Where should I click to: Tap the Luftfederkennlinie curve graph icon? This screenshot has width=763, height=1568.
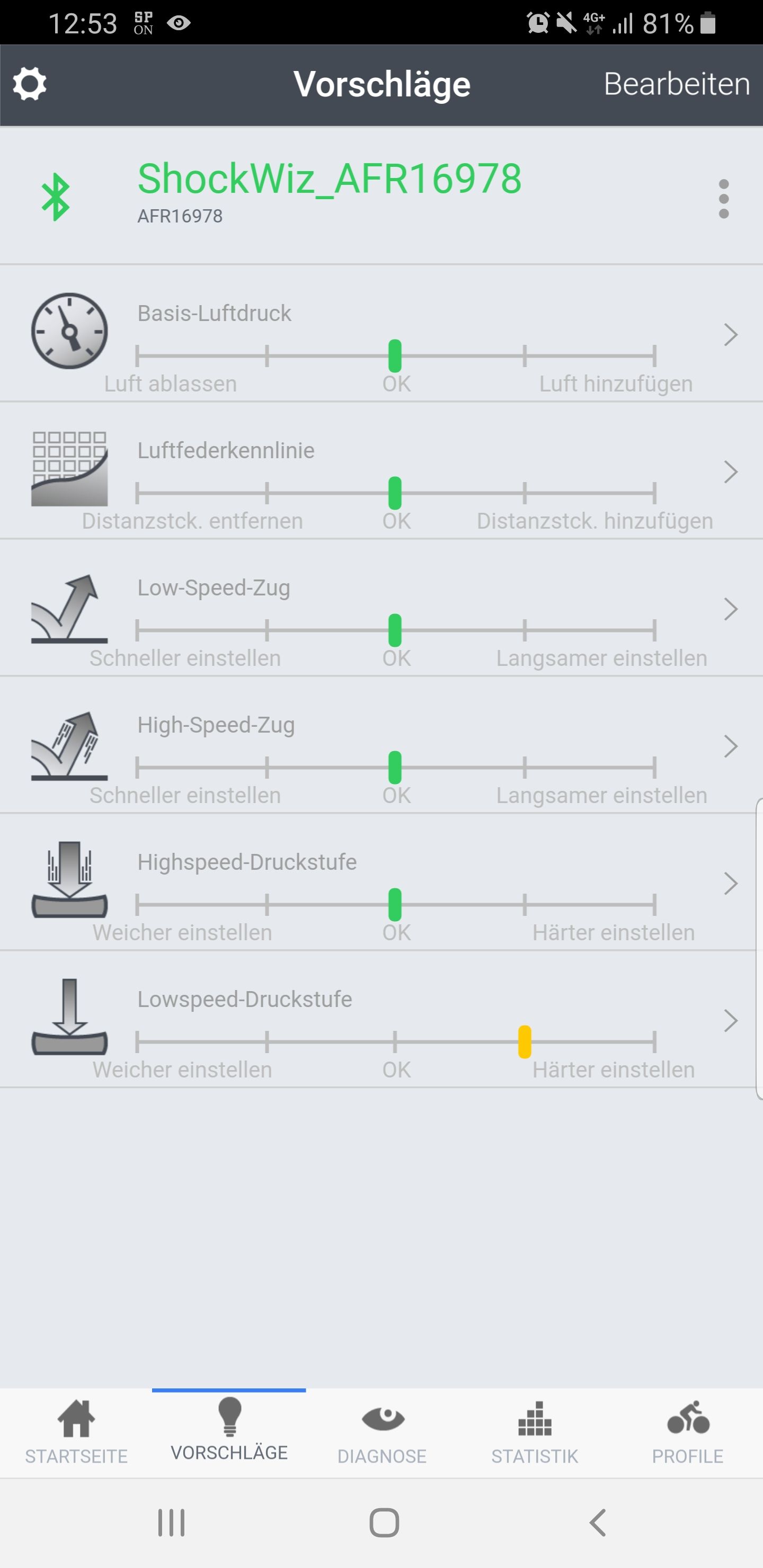click(x=69, y=469)
